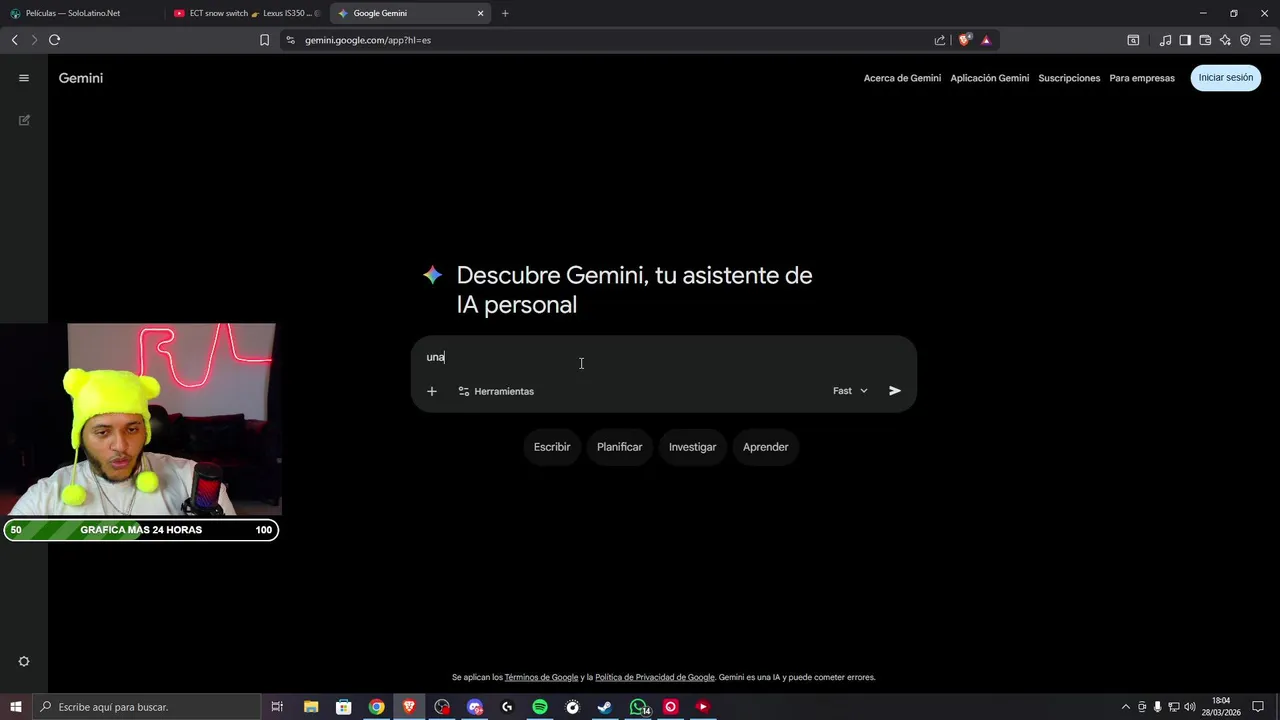This screenshot has height=720, width=1280.
Task: Start a new chat with the pencil icon
Action: (x=24, y=120)
